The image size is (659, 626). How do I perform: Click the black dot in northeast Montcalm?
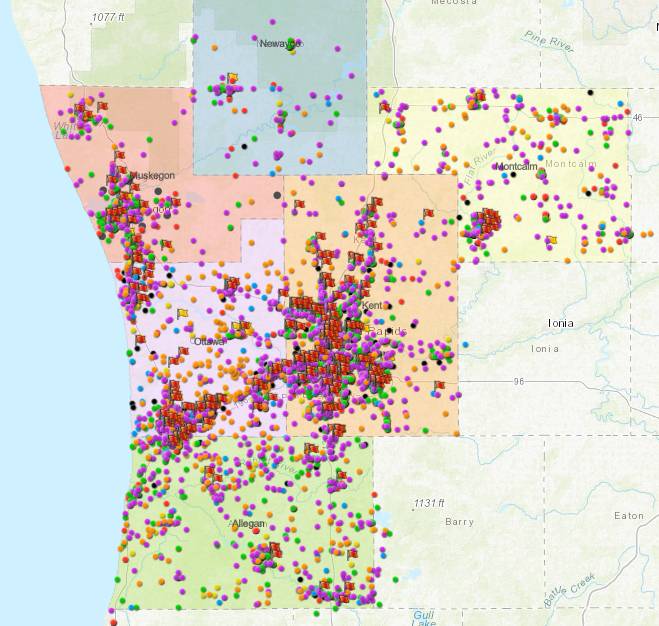590,93
